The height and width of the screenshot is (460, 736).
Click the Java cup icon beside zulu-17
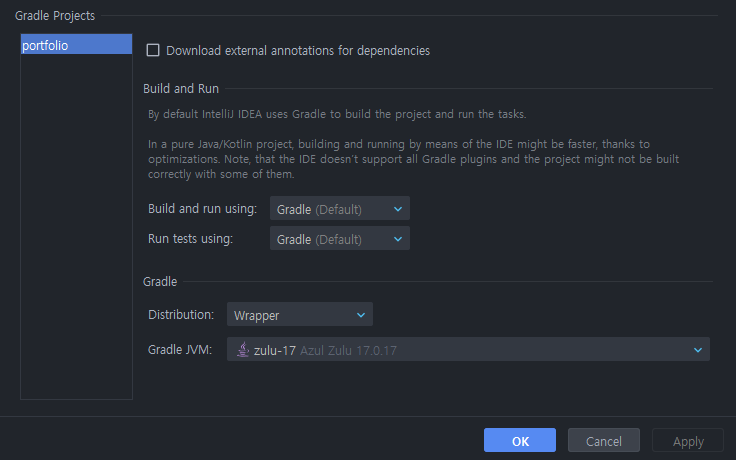pos(243,350)
